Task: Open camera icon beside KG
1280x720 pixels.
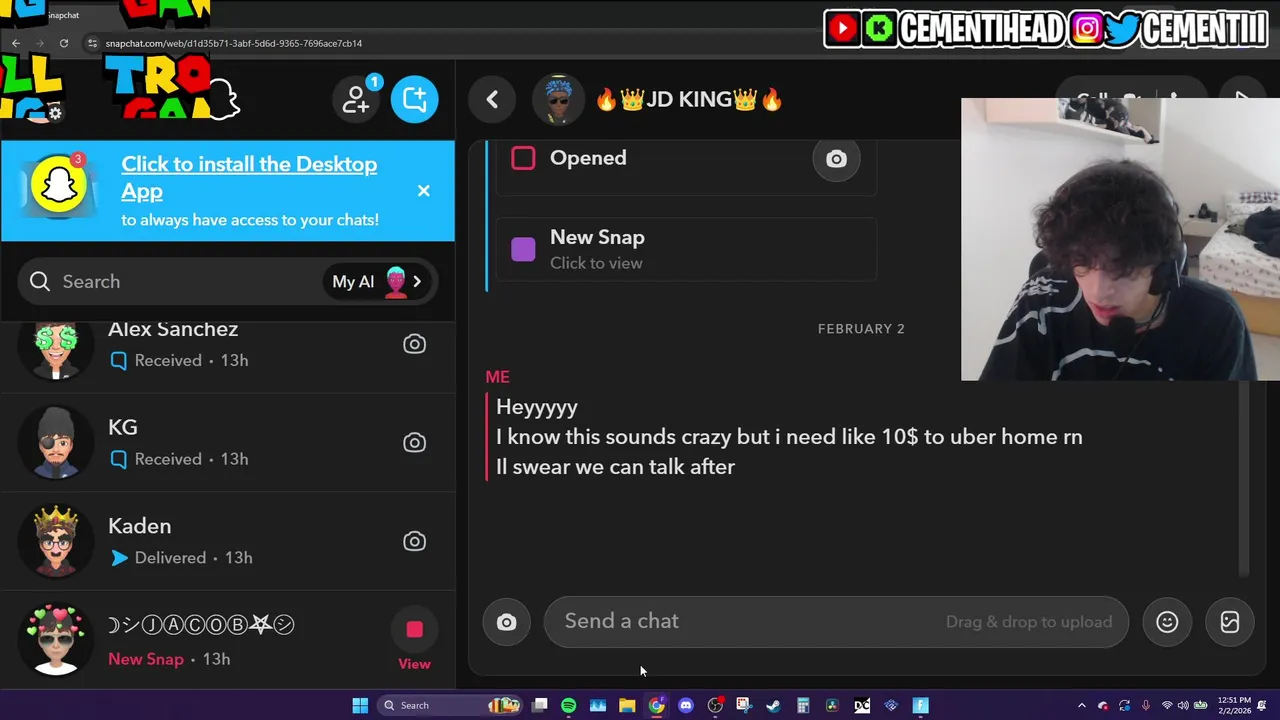Action: coord(414,442)
